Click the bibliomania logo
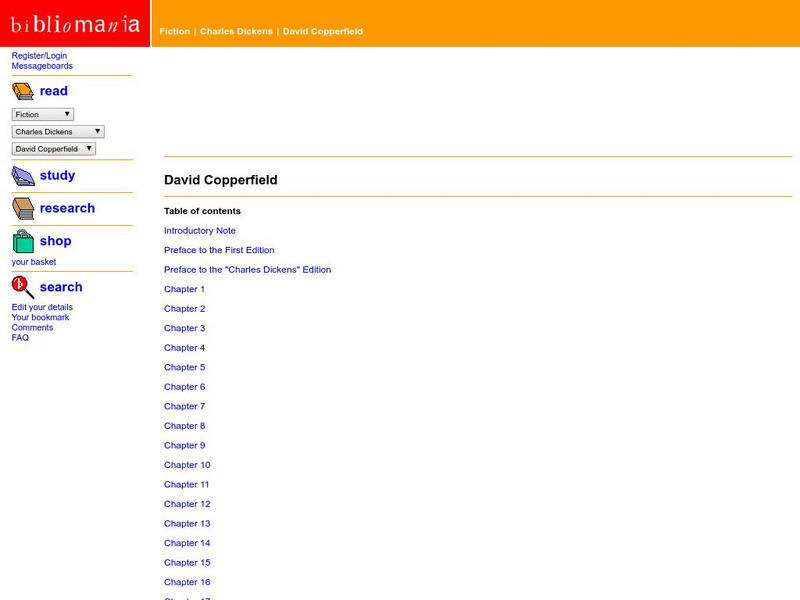The width and height of the screenshot is (800, 600). [x=75, y=23]
